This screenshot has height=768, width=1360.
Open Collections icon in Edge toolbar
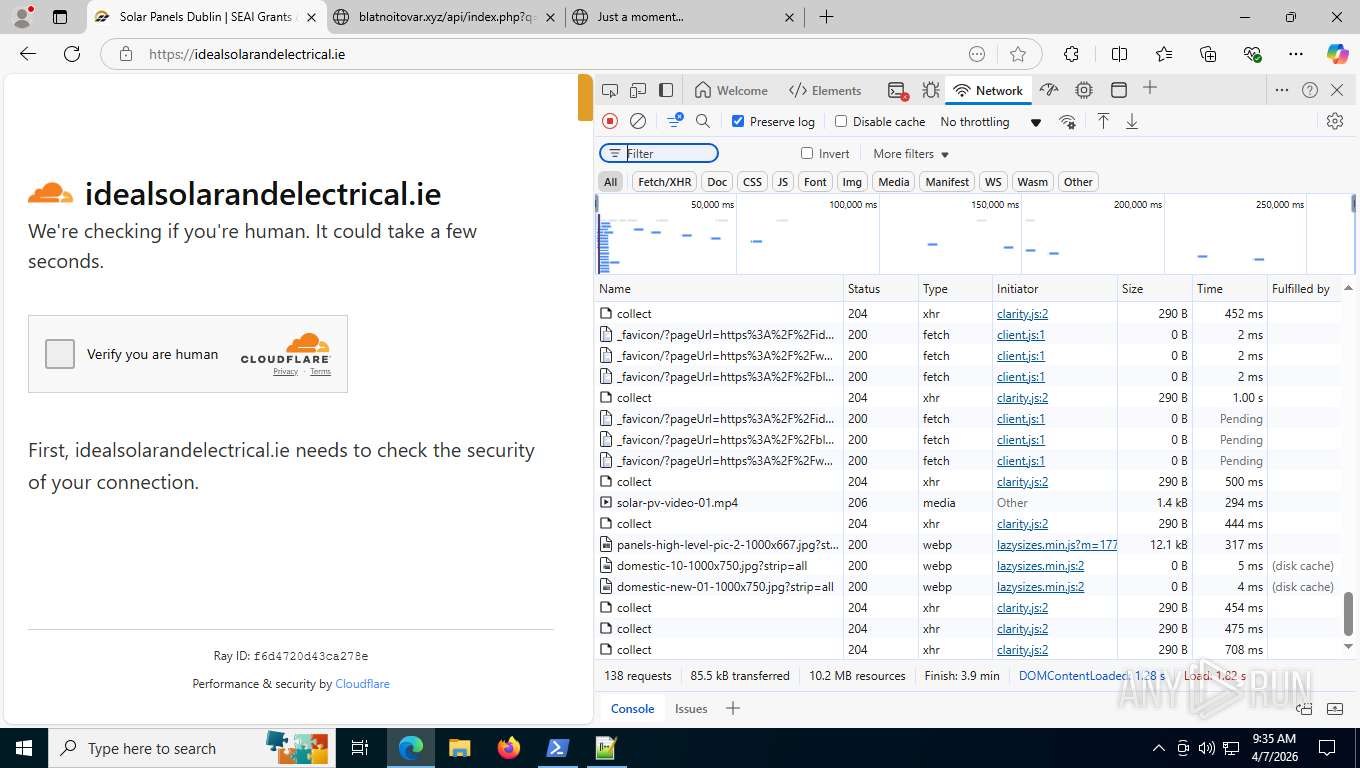1208,54
